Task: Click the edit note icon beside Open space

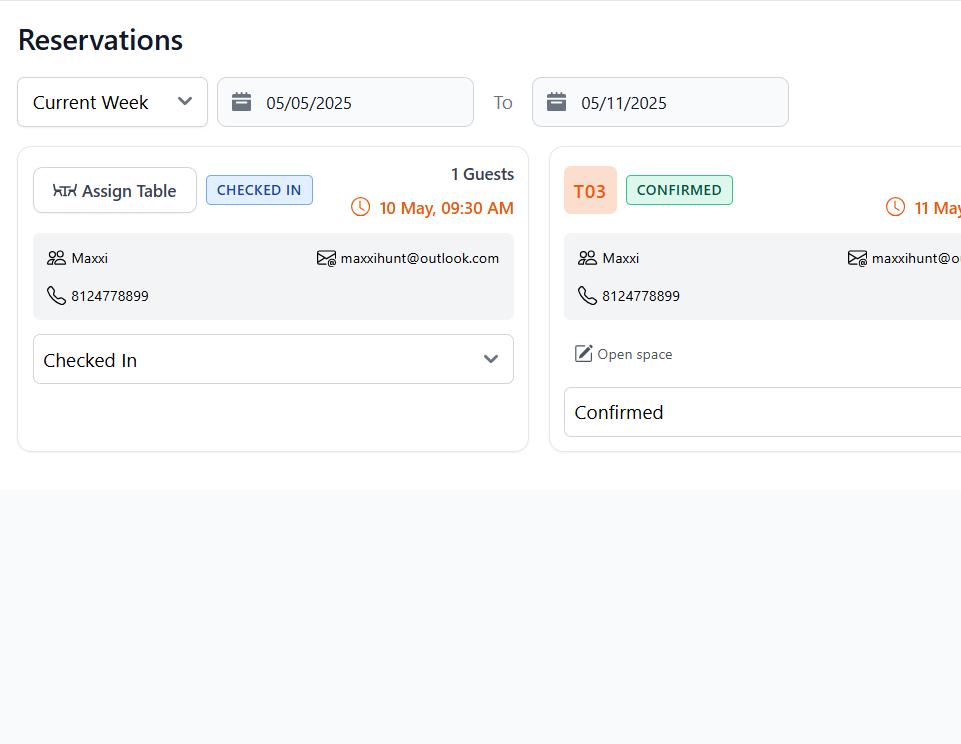Action: pos(584,354)
